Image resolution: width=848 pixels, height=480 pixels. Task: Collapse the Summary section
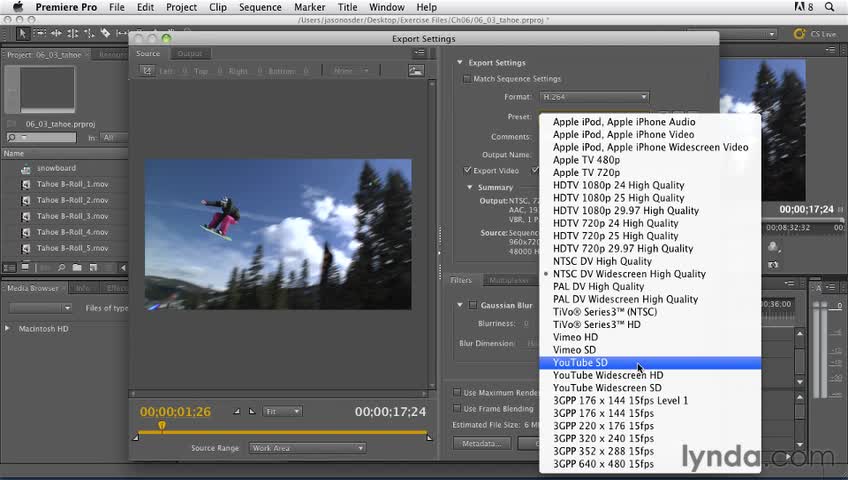tap(469, 188)
